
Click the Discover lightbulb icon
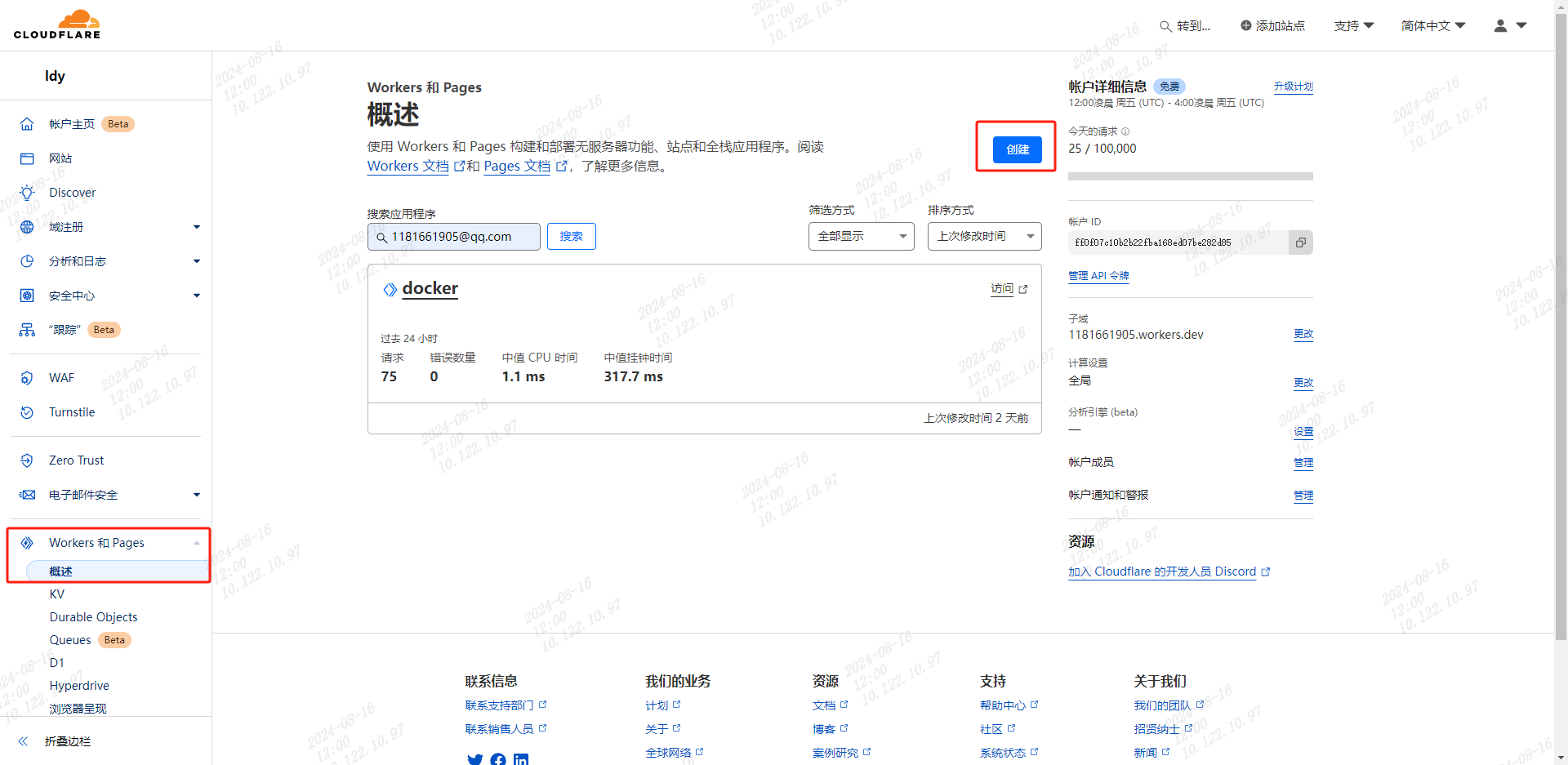[27, 193]
